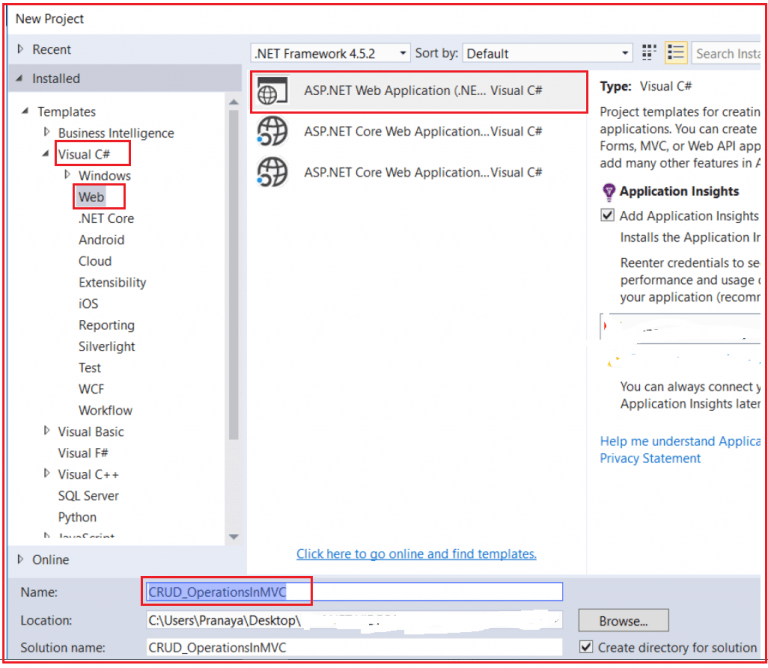The image size is (768, 668).
Task: Switch to the list view icon
Action: [676, 53]
